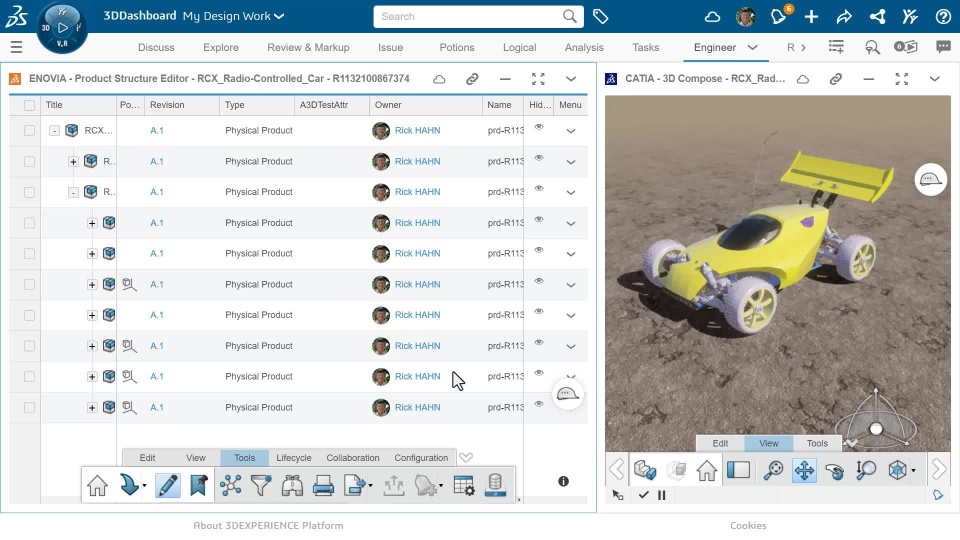The width and height of the screenshot is (960, 540).
Task: Open the network relations icon in ENOVIA toolbar
Action: [231, 485]
